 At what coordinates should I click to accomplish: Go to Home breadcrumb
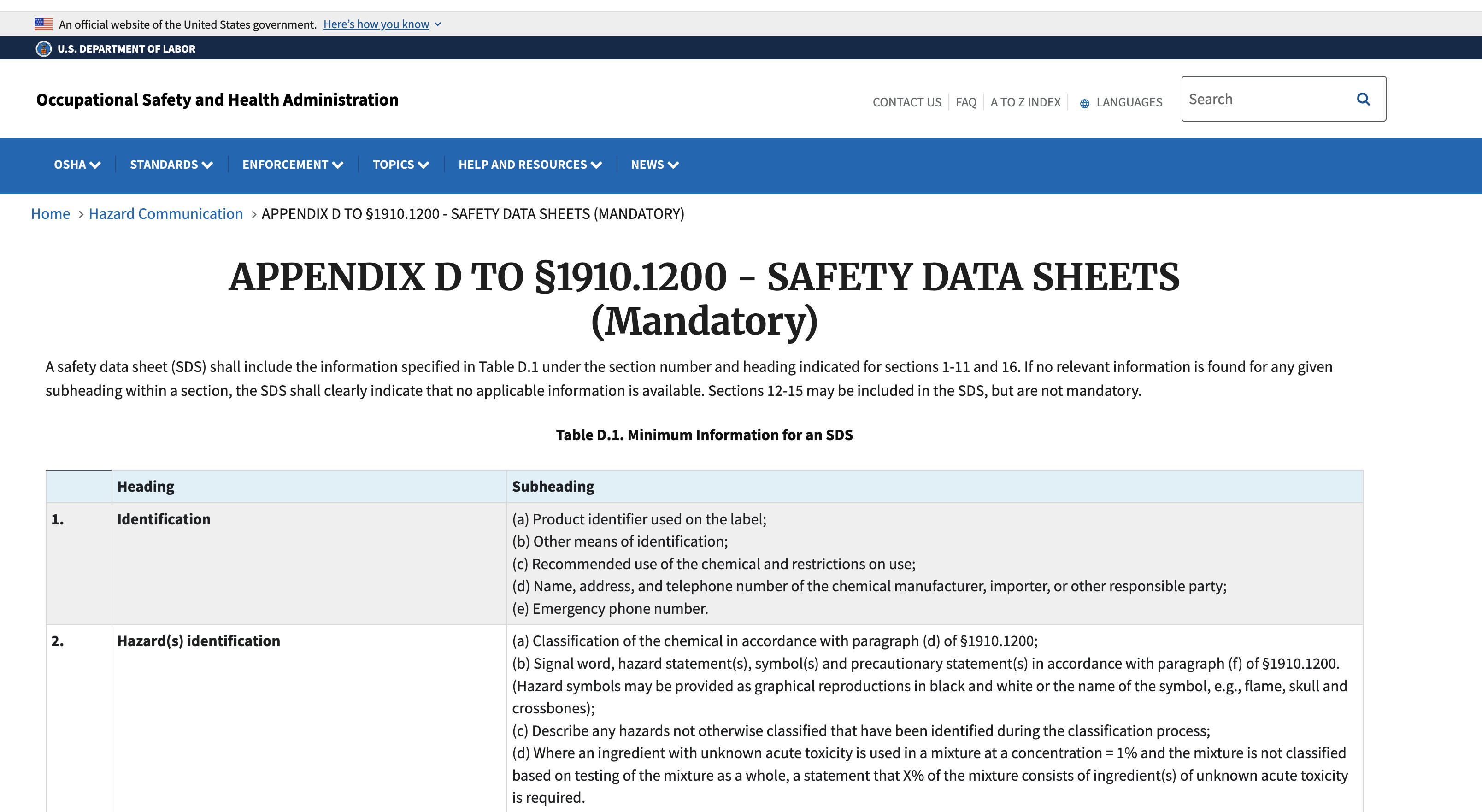[51, 214]
